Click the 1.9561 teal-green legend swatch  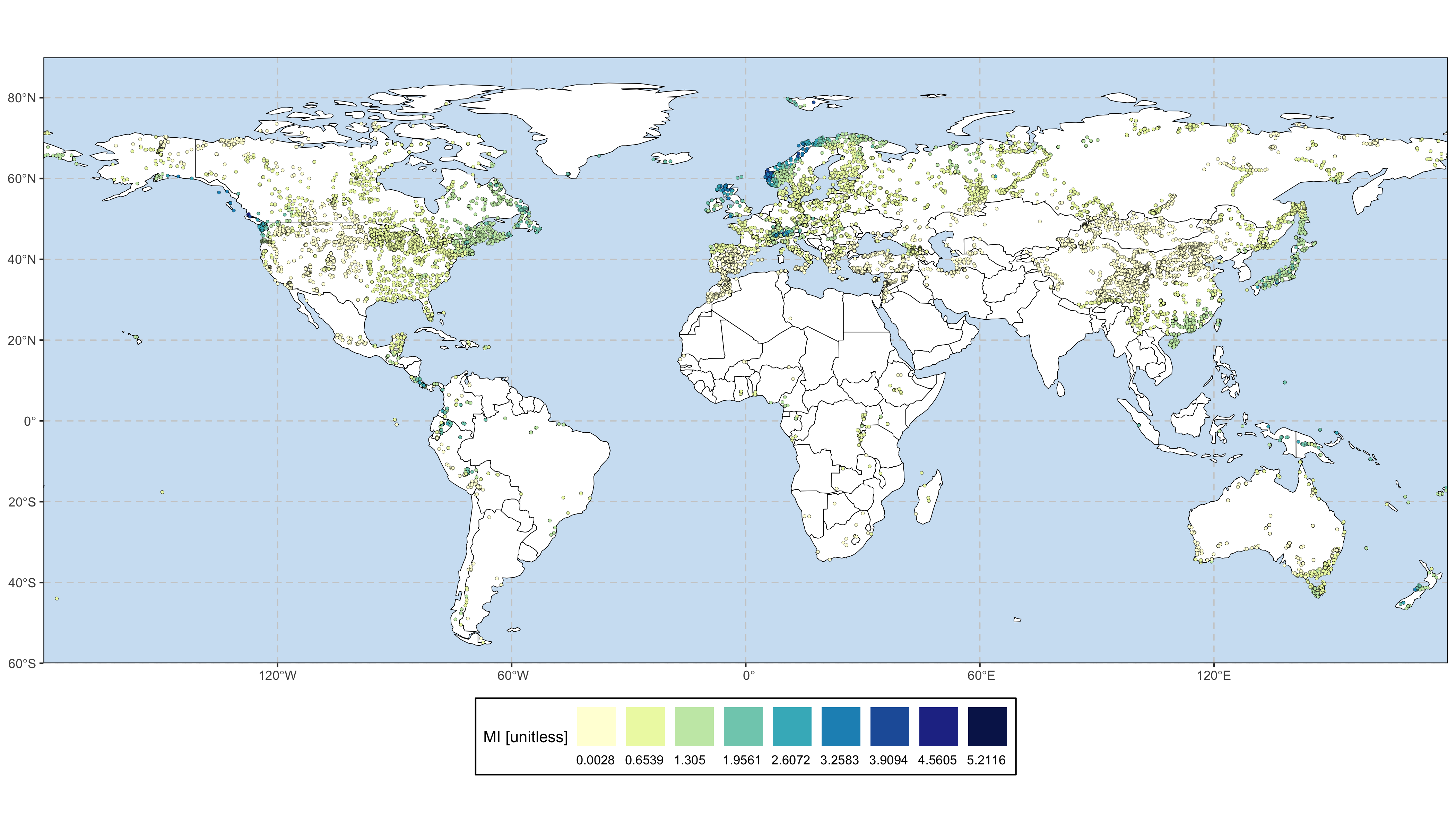pos(743,726)
